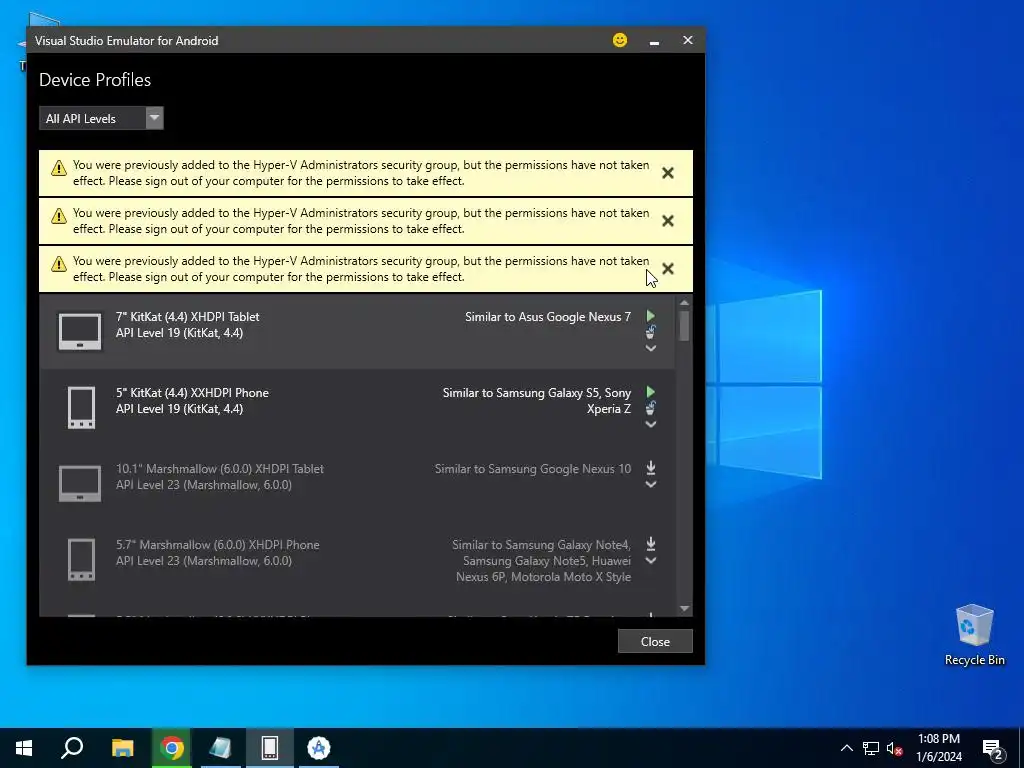Click the device list scrollbar down arrow
The image size is (1024, 768).
pyautogui.click(x=684, y=609)
